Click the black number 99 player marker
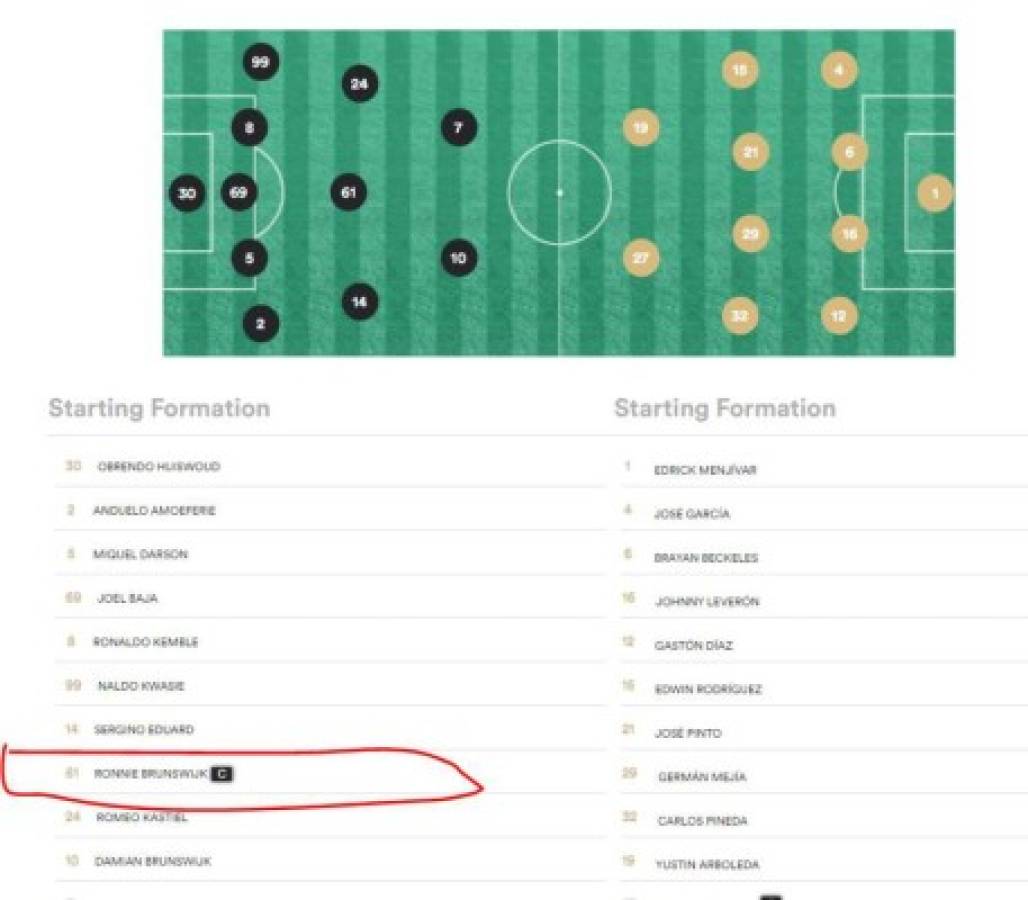This screenshot has width=1028, height=900. pyautogui.click(x=260, y=63)
